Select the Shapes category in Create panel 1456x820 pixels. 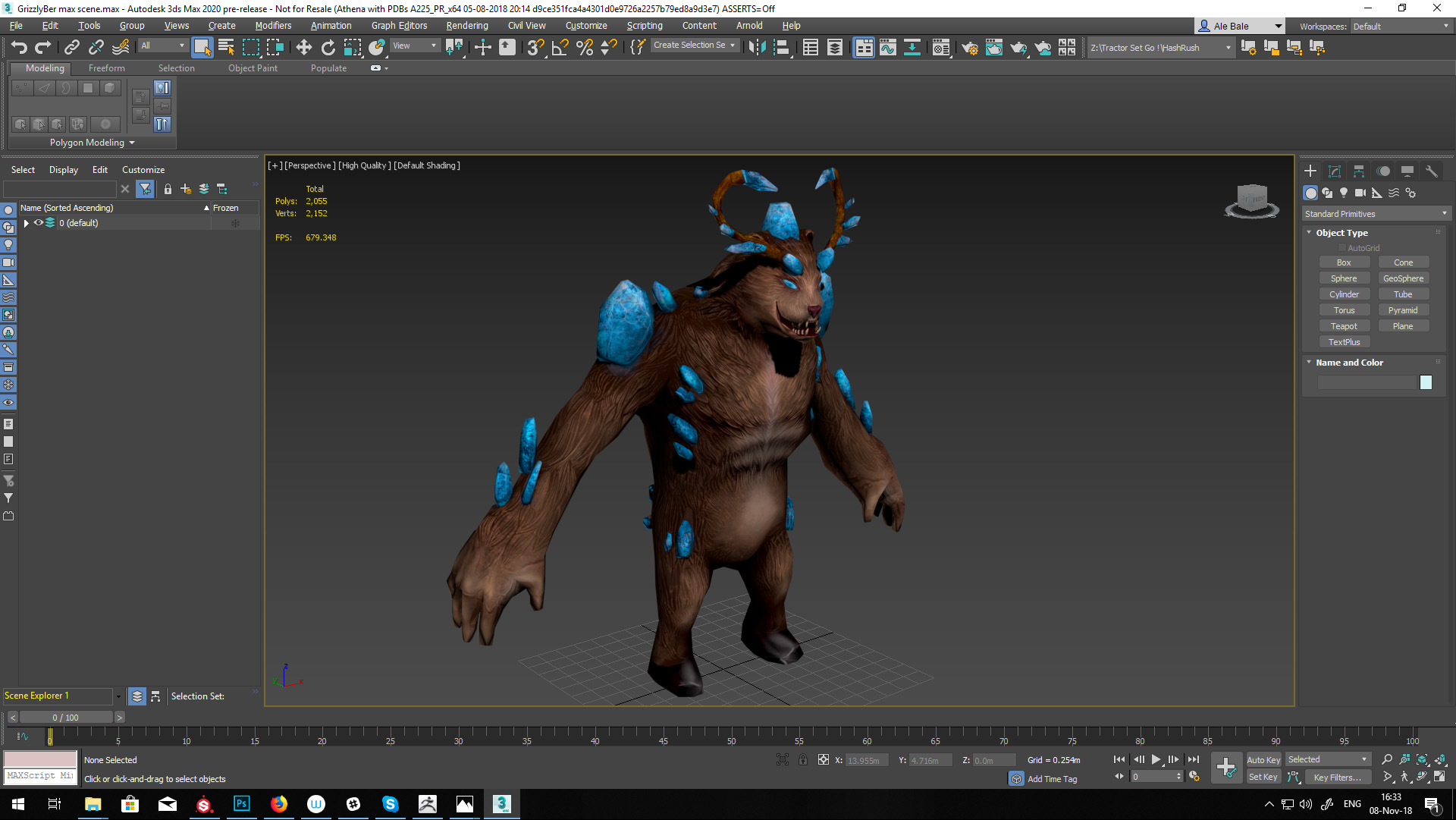(x=1327, y=193)
